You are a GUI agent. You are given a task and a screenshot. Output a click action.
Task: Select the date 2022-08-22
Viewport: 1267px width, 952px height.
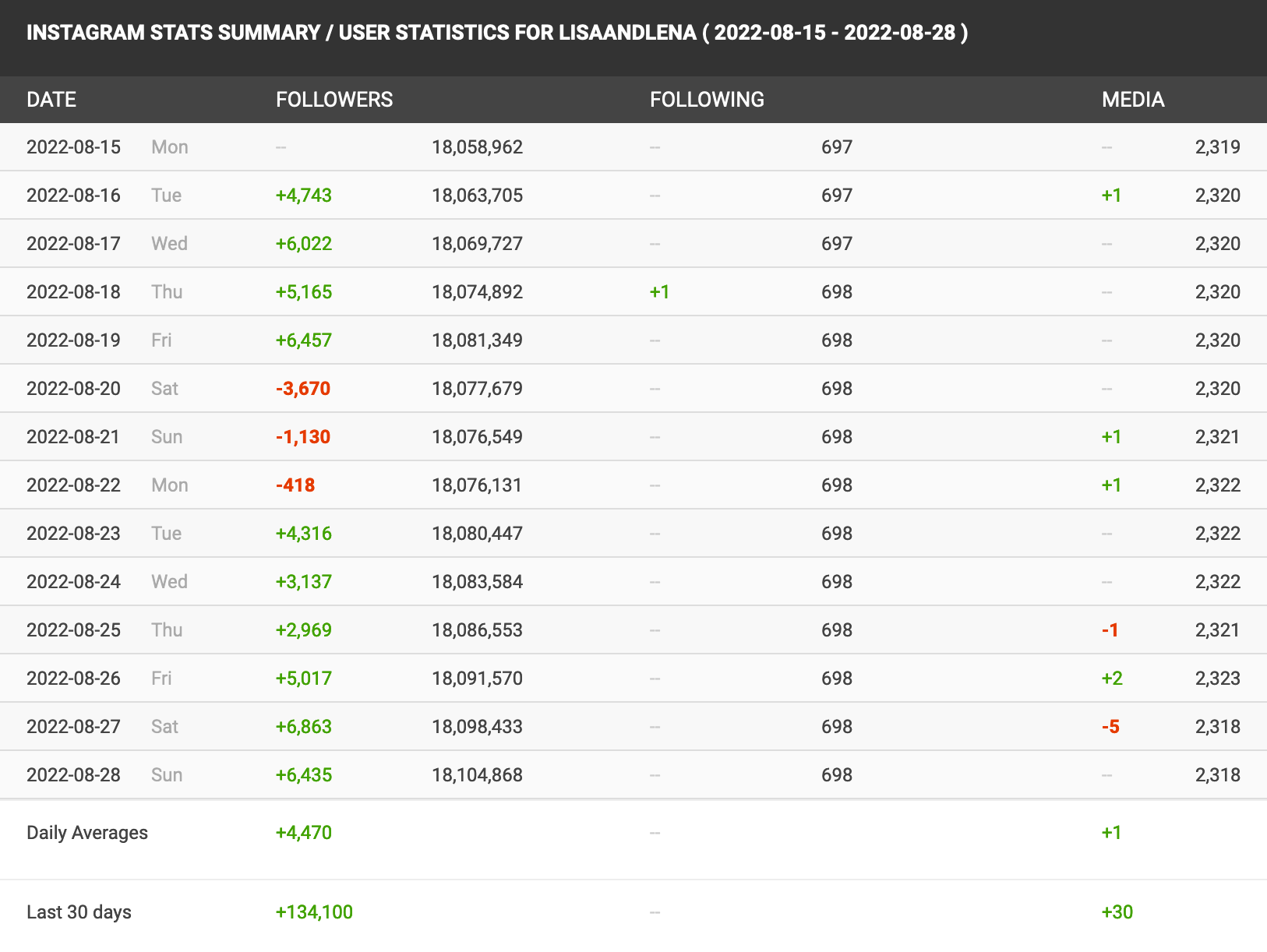click(x=73, y=485)
